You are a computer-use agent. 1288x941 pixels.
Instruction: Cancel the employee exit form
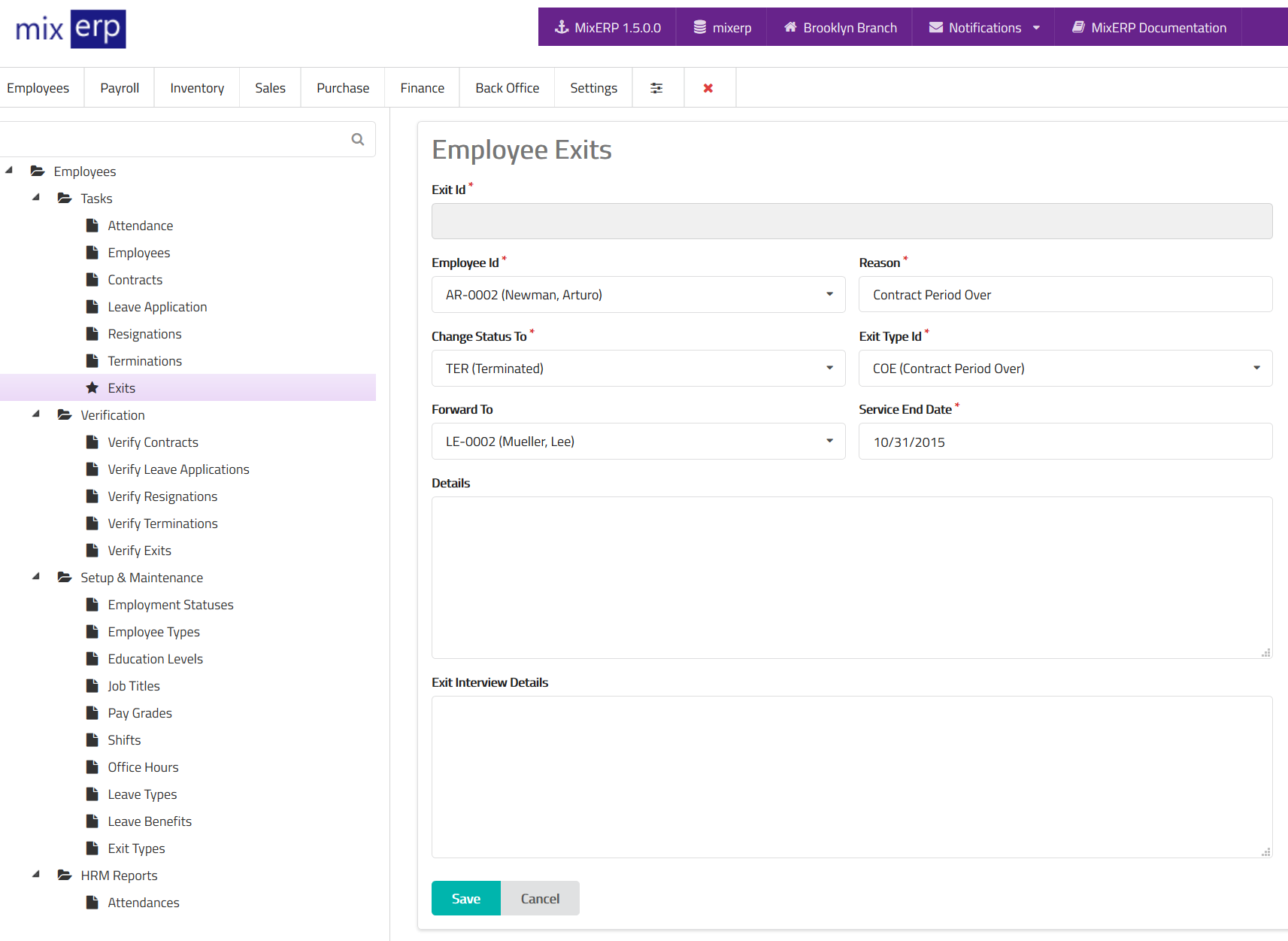tap(540, 898)
